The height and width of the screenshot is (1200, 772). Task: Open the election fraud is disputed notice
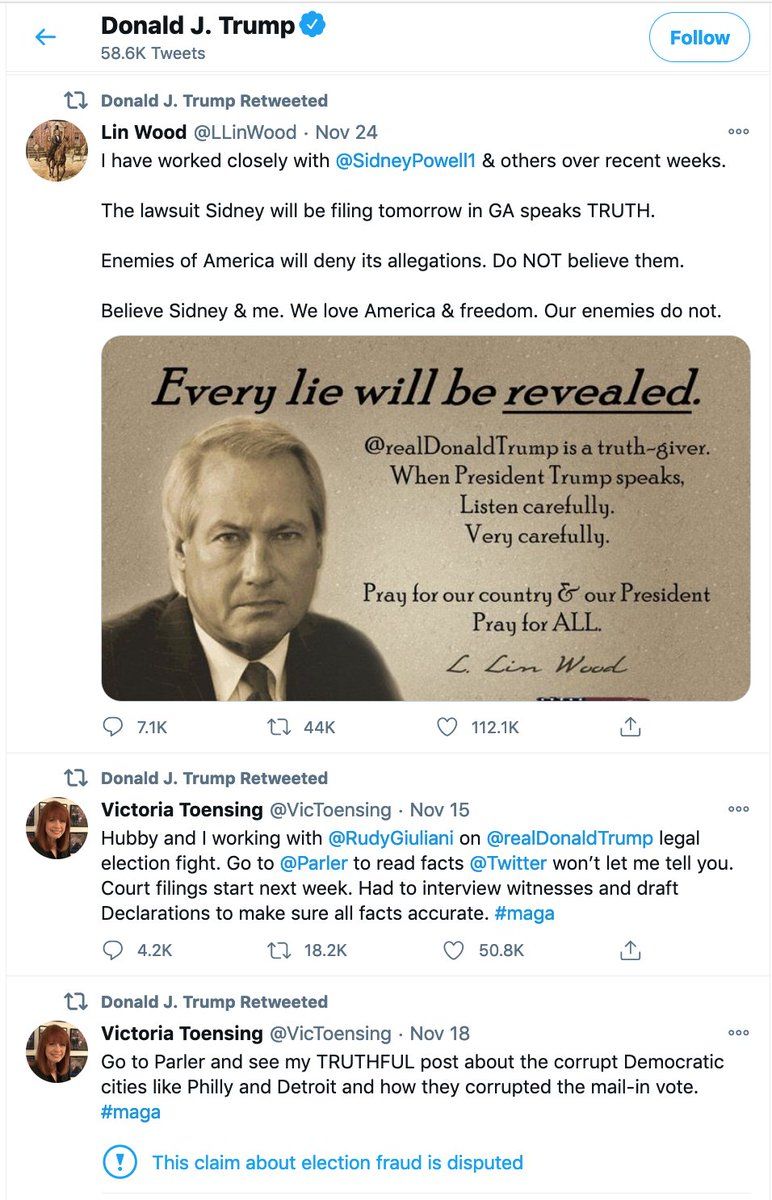point(337,1163)
